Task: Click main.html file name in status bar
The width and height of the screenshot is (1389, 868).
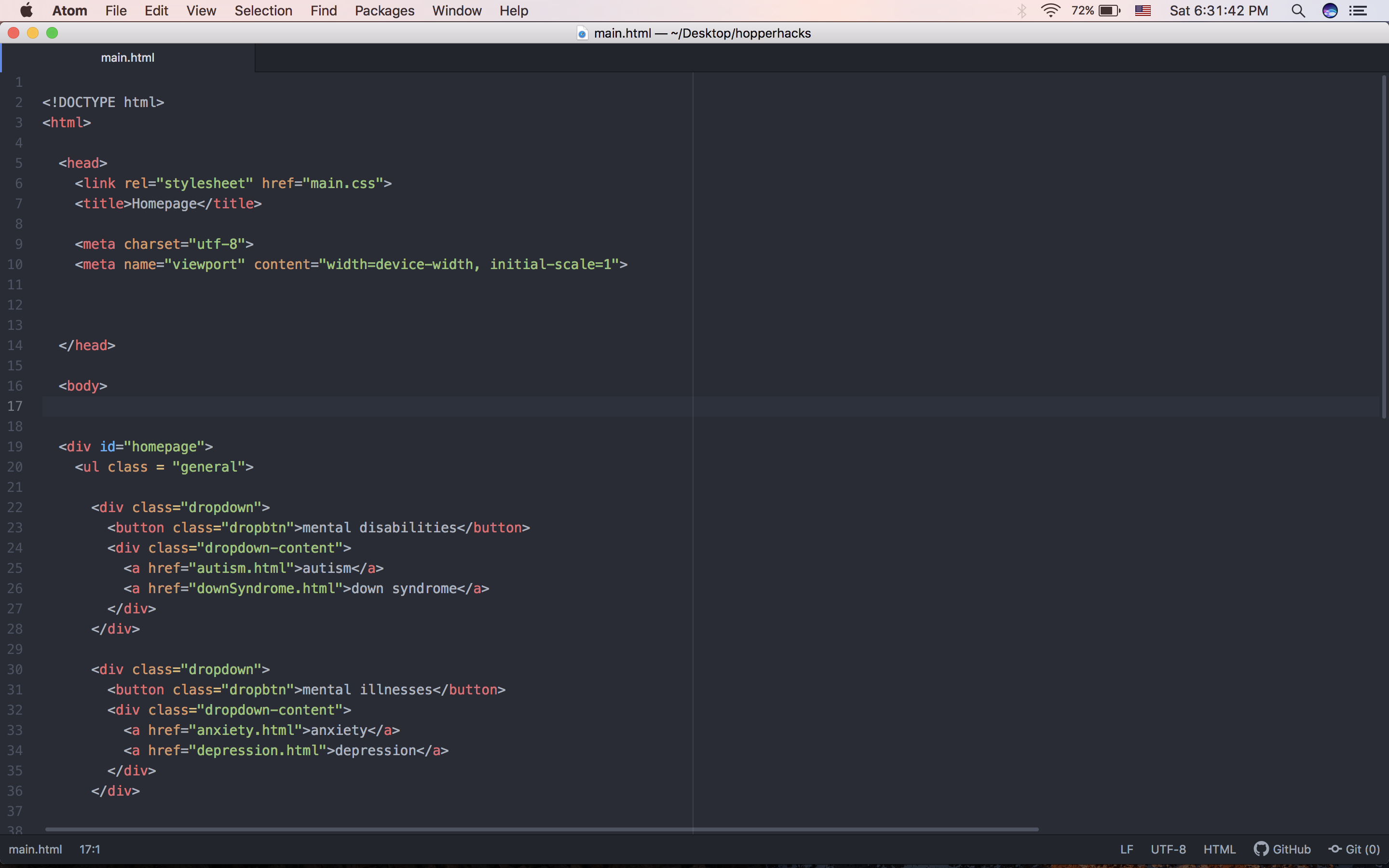Action: click(x=35, y=849)
